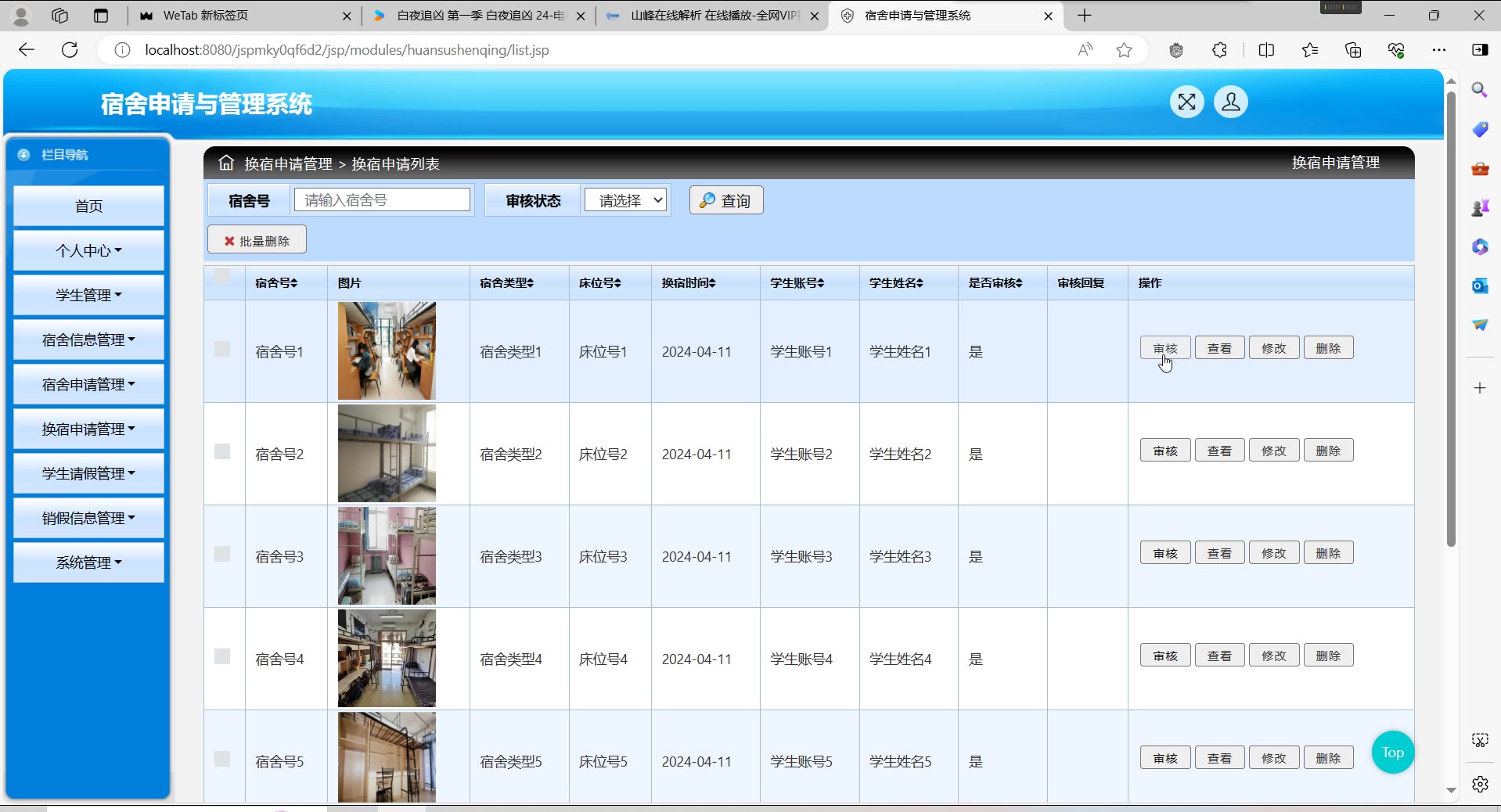Add sidebar app with plus icon
The width and height of the screenshot is (1501, 812).
(x=1479, y=388)
